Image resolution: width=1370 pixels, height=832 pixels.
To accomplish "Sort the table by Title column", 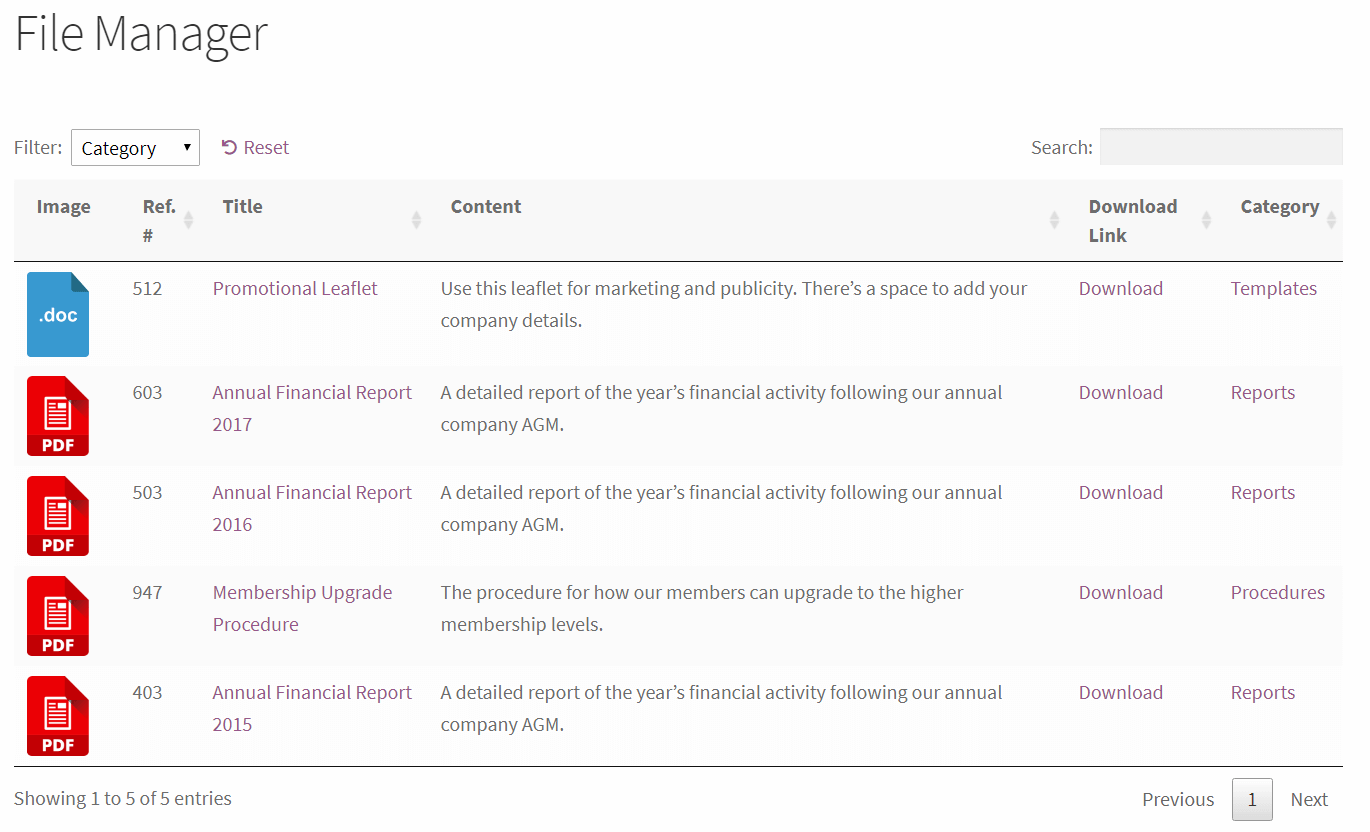I will coord(243,207).
